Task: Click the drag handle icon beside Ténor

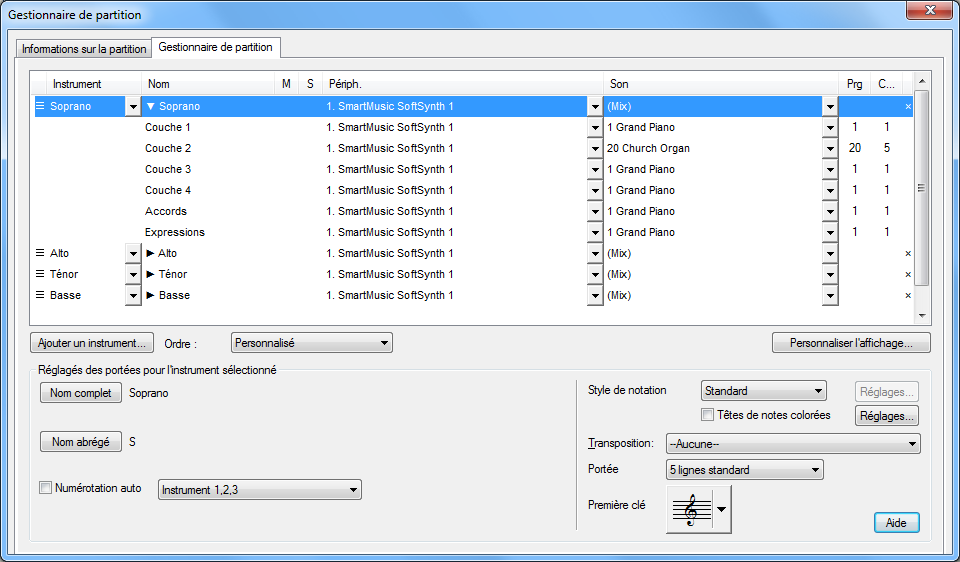Action: tap(40, 274)
